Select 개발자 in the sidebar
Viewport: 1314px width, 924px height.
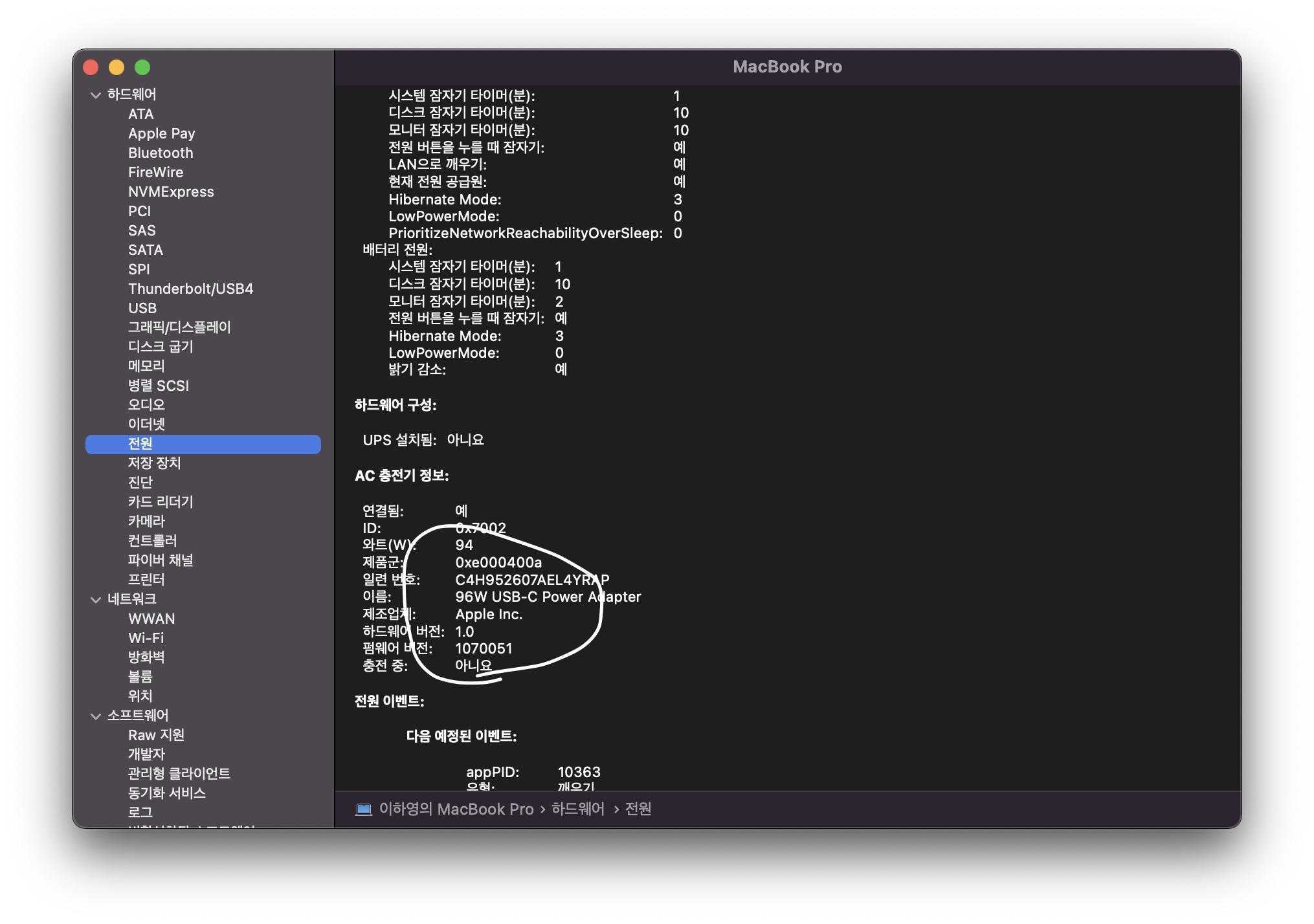coord(146,754)
